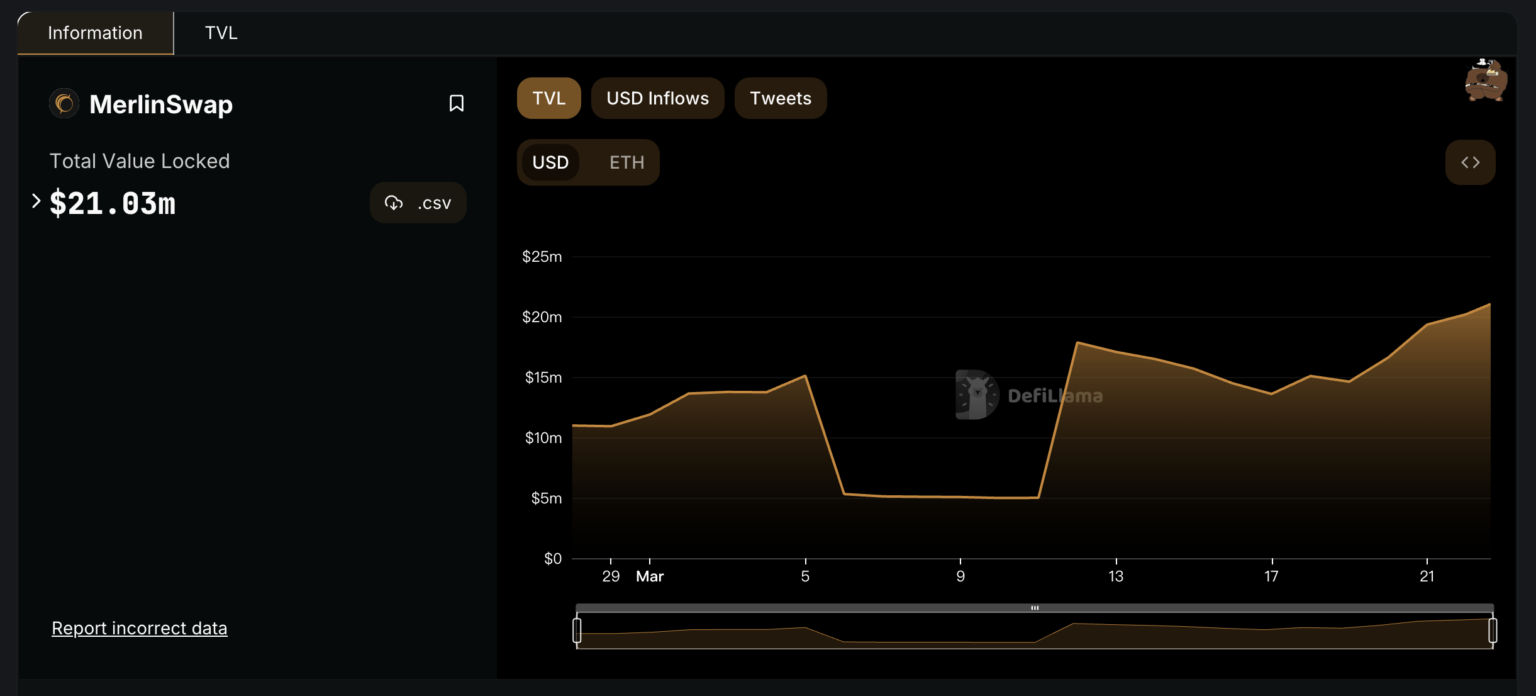The image size is (1536, 696).
Task: Select USD as the display currency
Action: [x=551, y=162]
